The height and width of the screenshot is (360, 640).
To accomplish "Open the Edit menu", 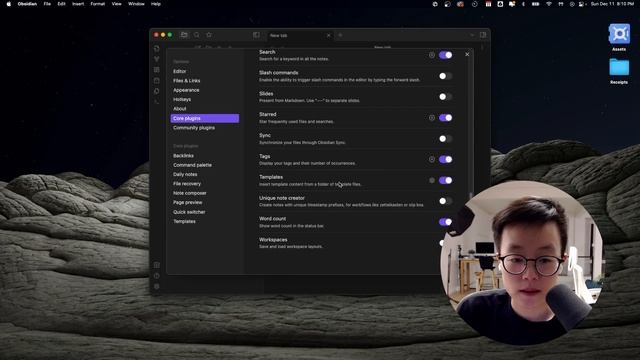I will (61, 4).
